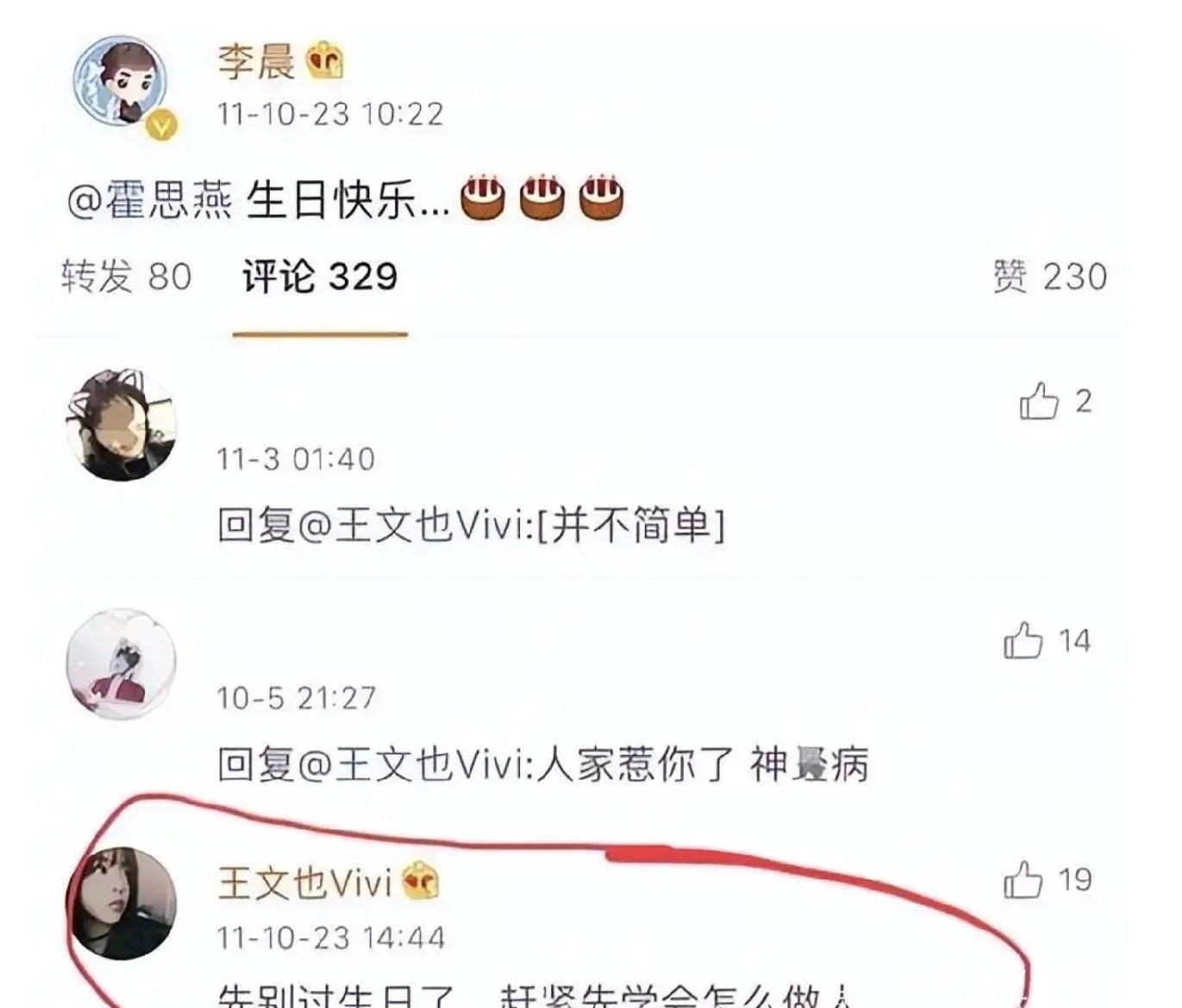Switch to the 转发 80 tab
Viewport: 1182px width, 1008px height.
tap(127, 277)
